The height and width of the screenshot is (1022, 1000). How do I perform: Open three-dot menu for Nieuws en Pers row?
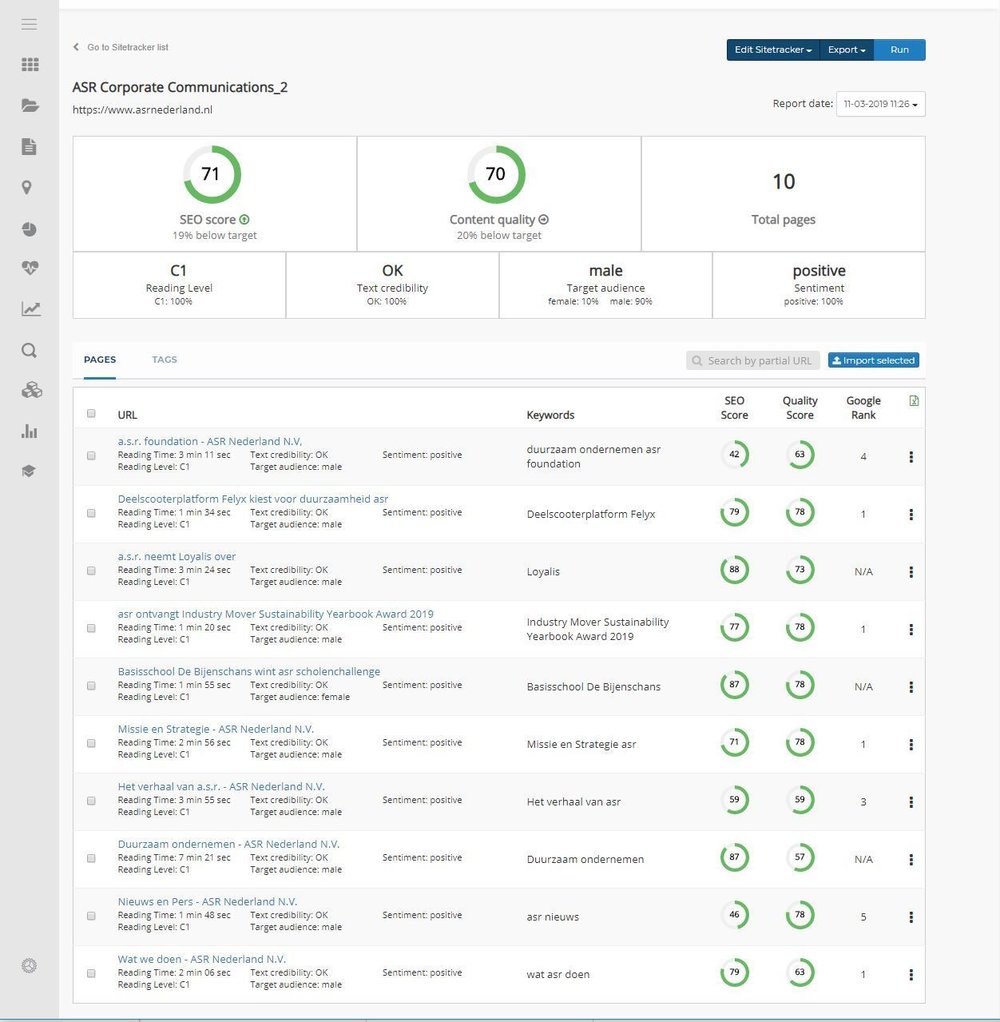point(911,917)
